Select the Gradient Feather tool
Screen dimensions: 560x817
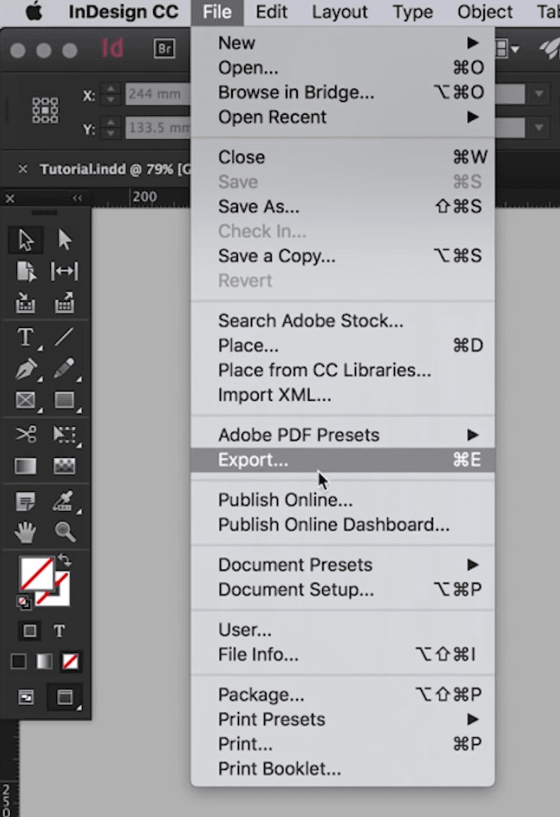coord(64,466)
